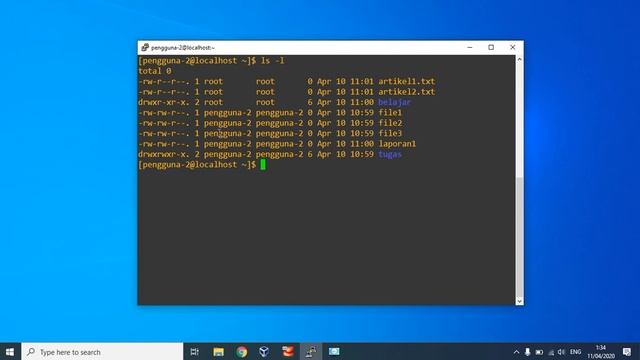Open the Action Center notifications icon
This screenshot has width=640, height=360.
pyautogui.click(x=627, y=352)
